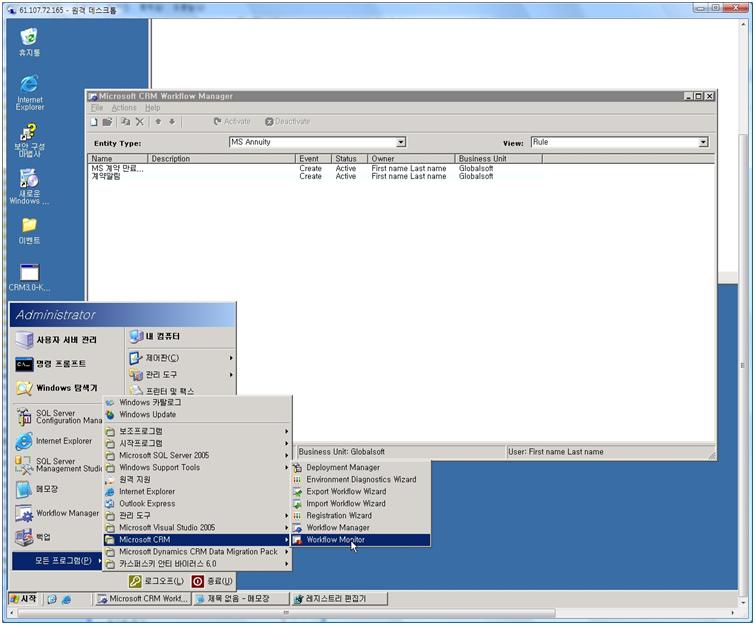Sort by the Status column header

(350, 158)
